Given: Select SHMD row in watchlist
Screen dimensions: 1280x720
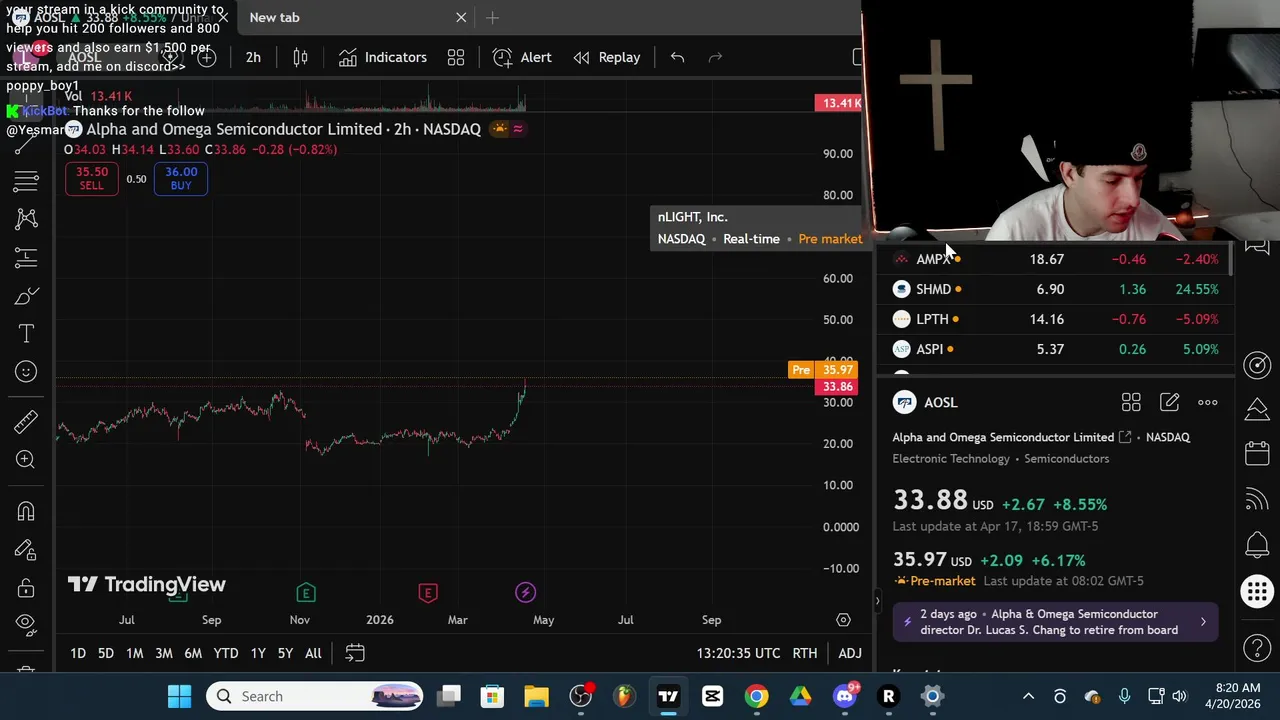Looking at the screenshot, I should click(1055, 289).
